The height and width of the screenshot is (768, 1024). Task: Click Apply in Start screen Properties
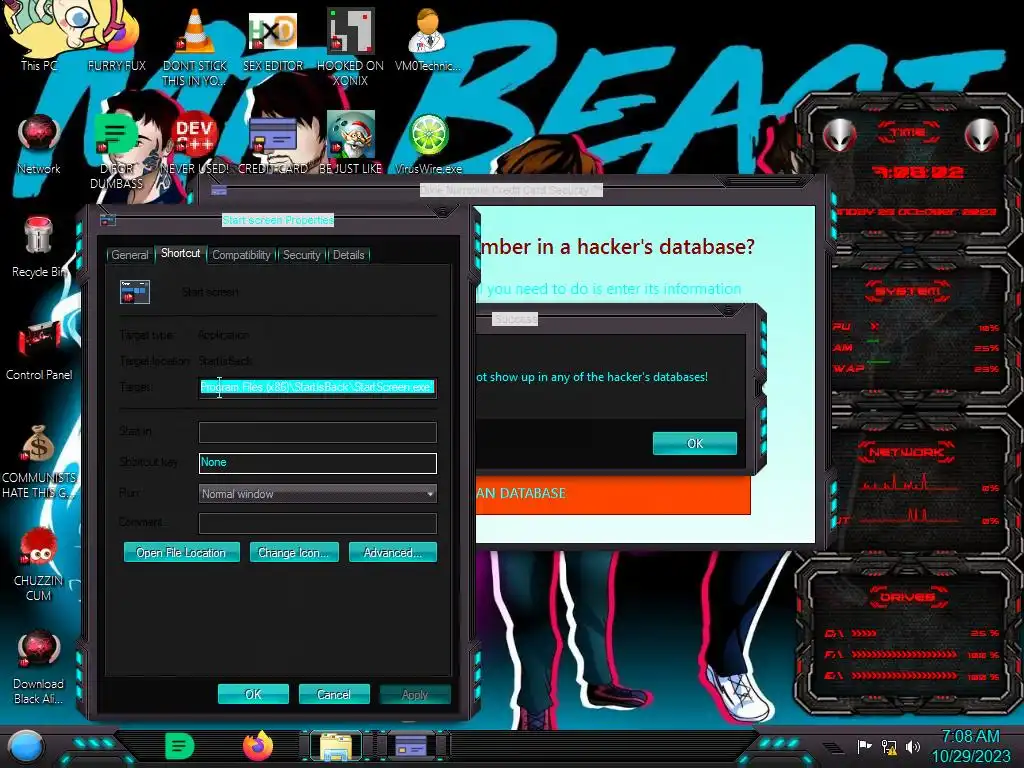pyautogui.click(x=415, y=694)
